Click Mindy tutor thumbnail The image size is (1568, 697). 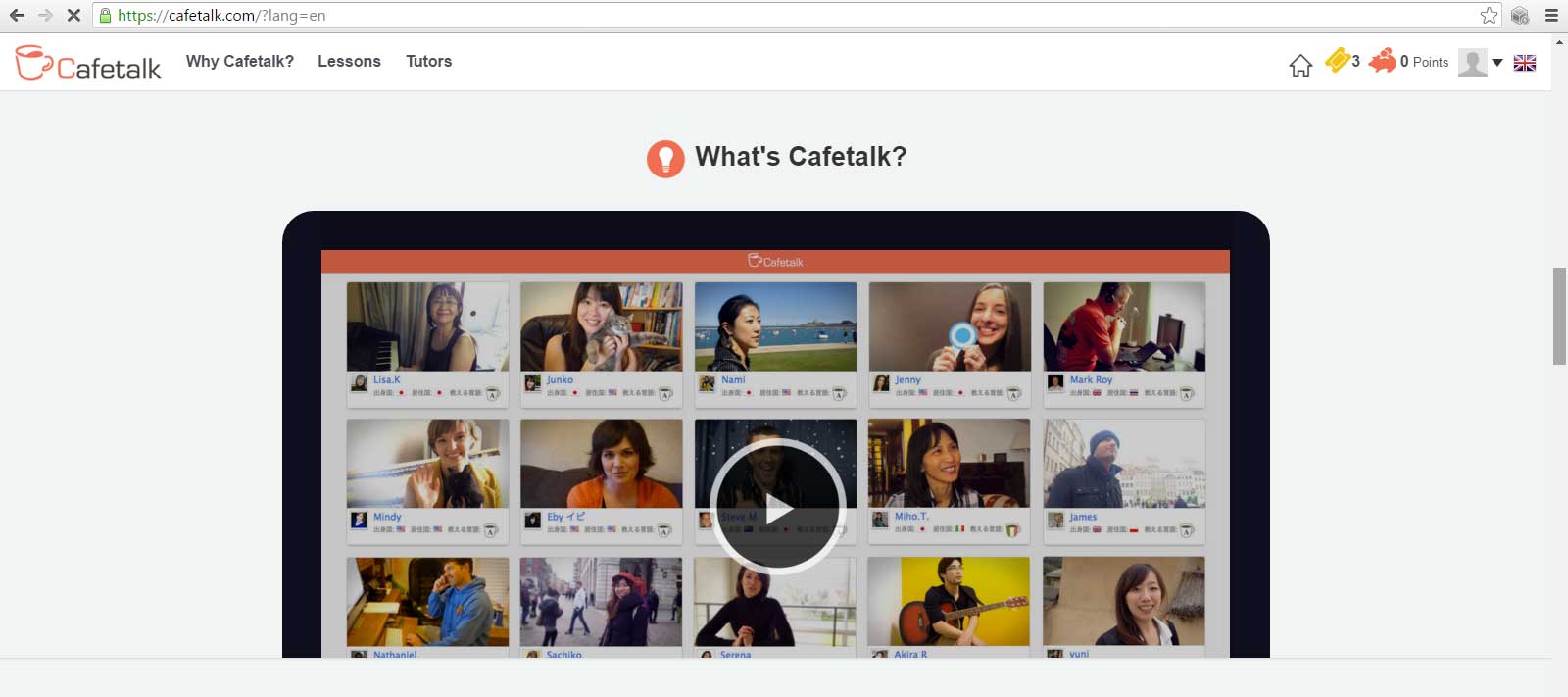click(x=427, y=464)
